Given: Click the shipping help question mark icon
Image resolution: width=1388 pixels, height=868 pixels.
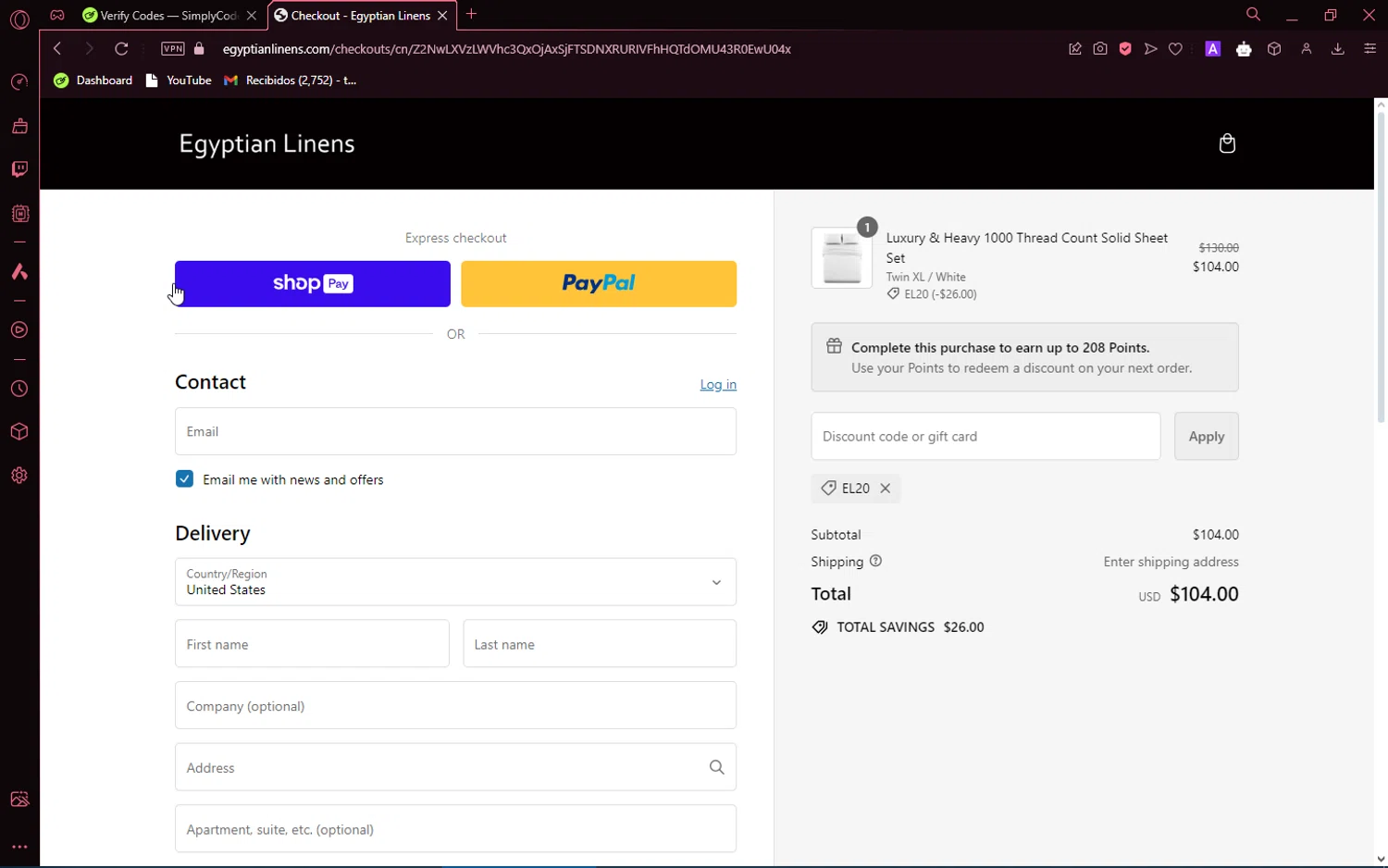Looking at the screenshot, I should [x=875, y=561].
